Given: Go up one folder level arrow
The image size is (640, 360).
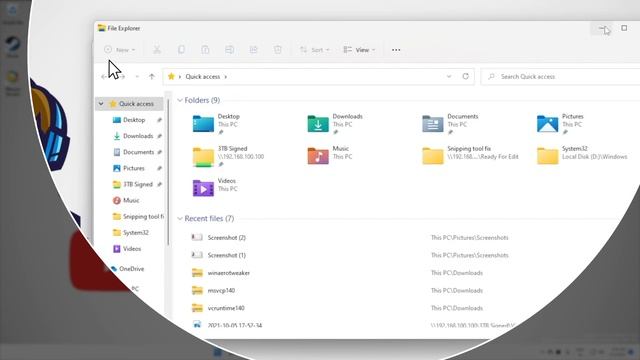Looking at the screenshot, I should [x=152, y=76].
